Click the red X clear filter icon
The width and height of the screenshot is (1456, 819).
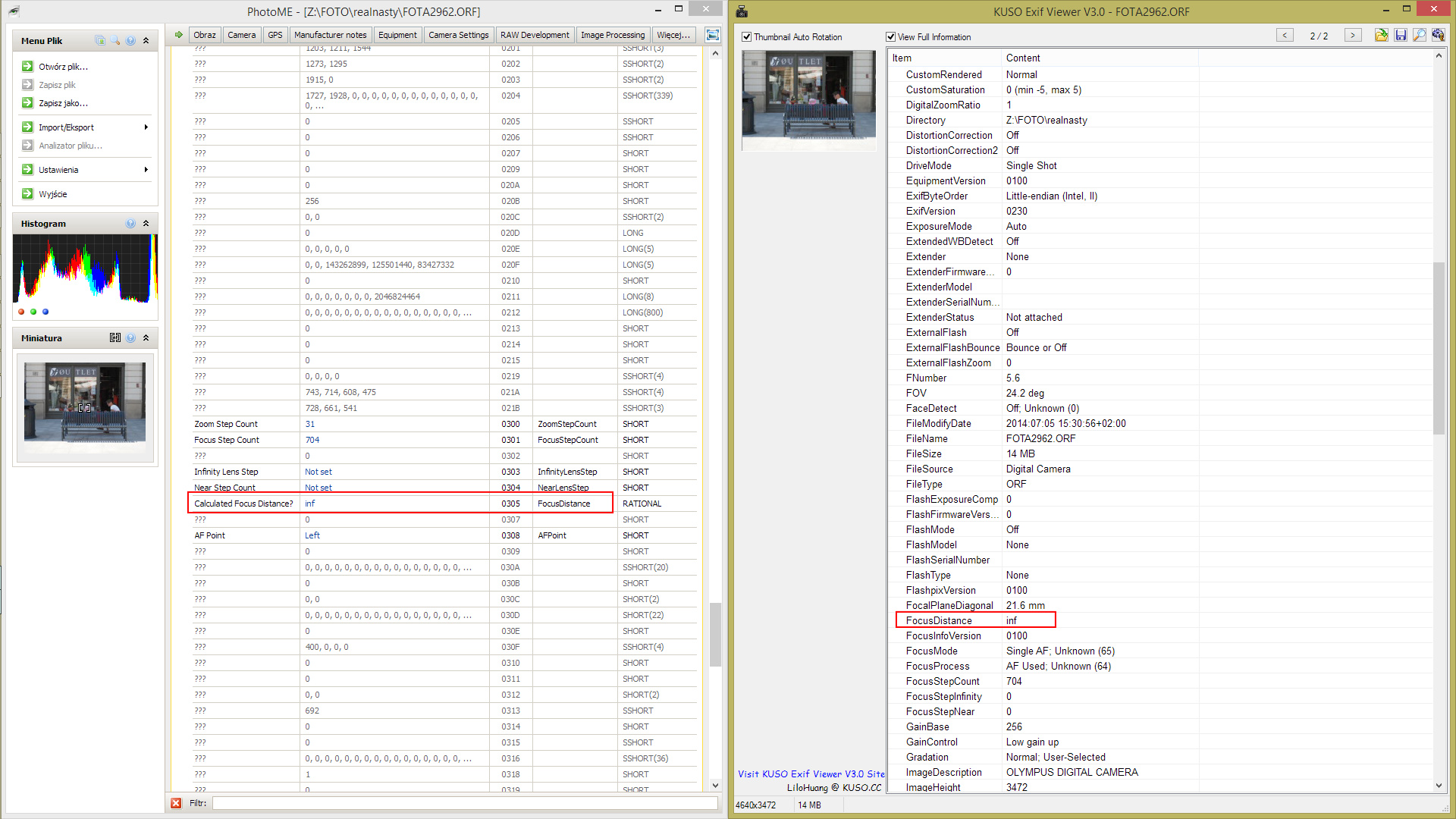(x=176, y=803)
